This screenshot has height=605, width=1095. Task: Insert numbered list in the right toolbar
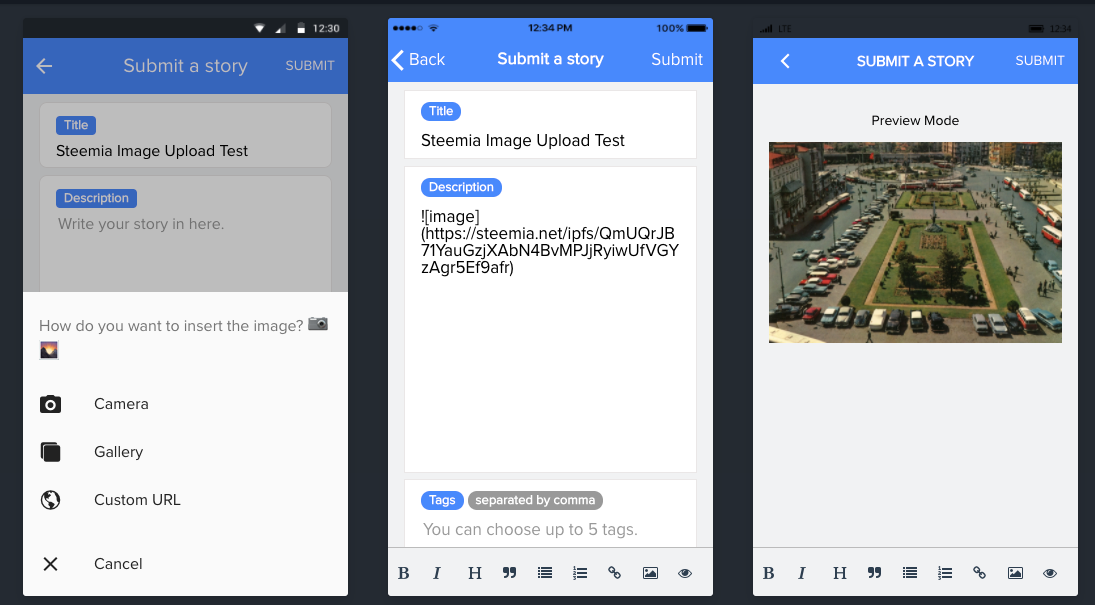click(x=945, y=573)
